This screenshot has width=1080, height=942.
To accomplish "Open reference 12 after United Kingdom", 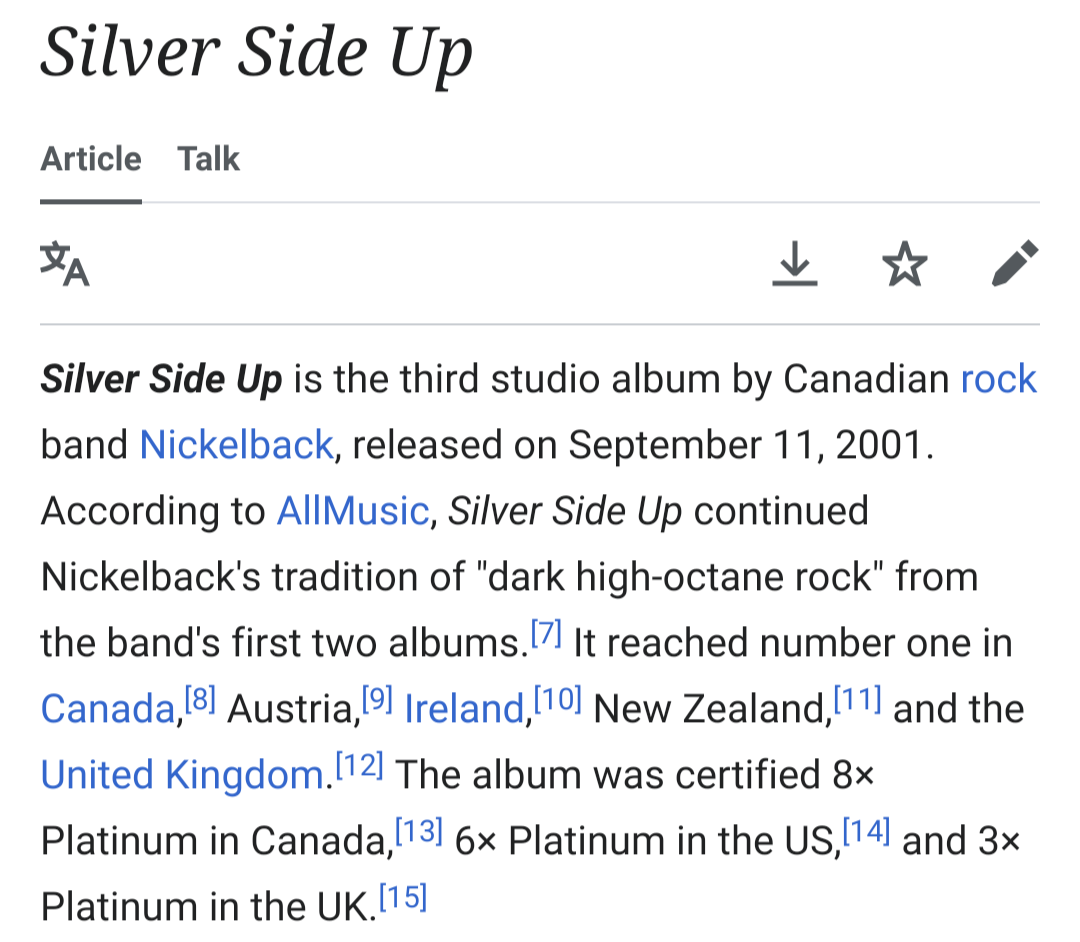I will (x=360, y=764).
